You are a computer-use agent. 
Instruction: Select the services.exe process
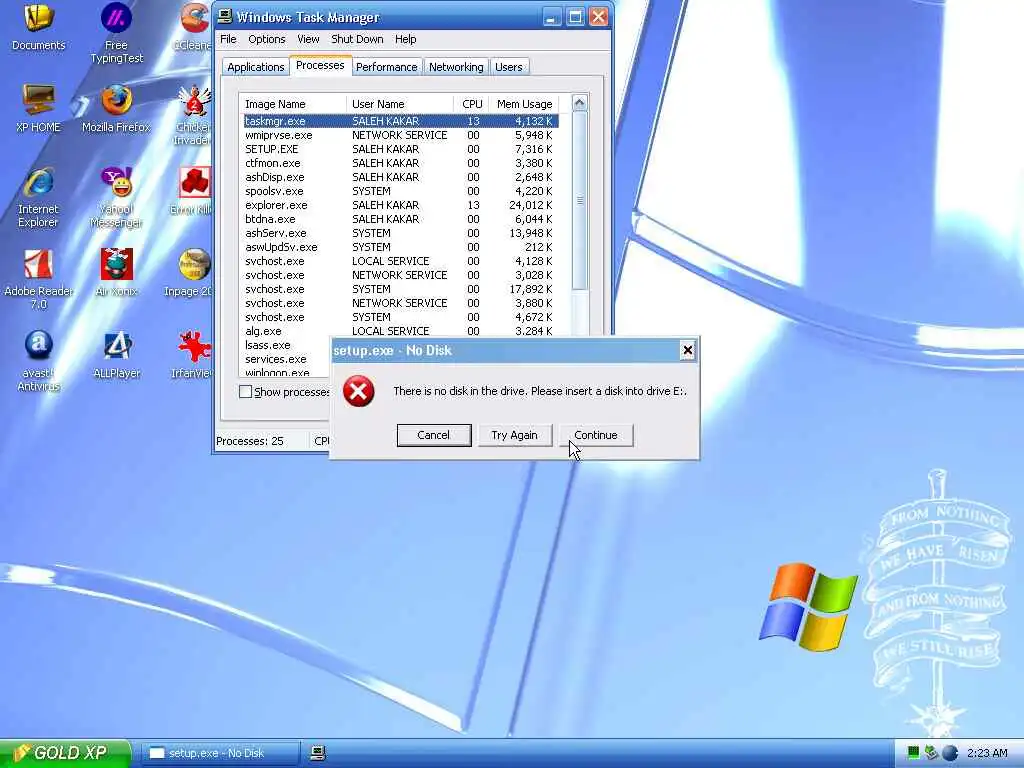(x=286, y=359)
